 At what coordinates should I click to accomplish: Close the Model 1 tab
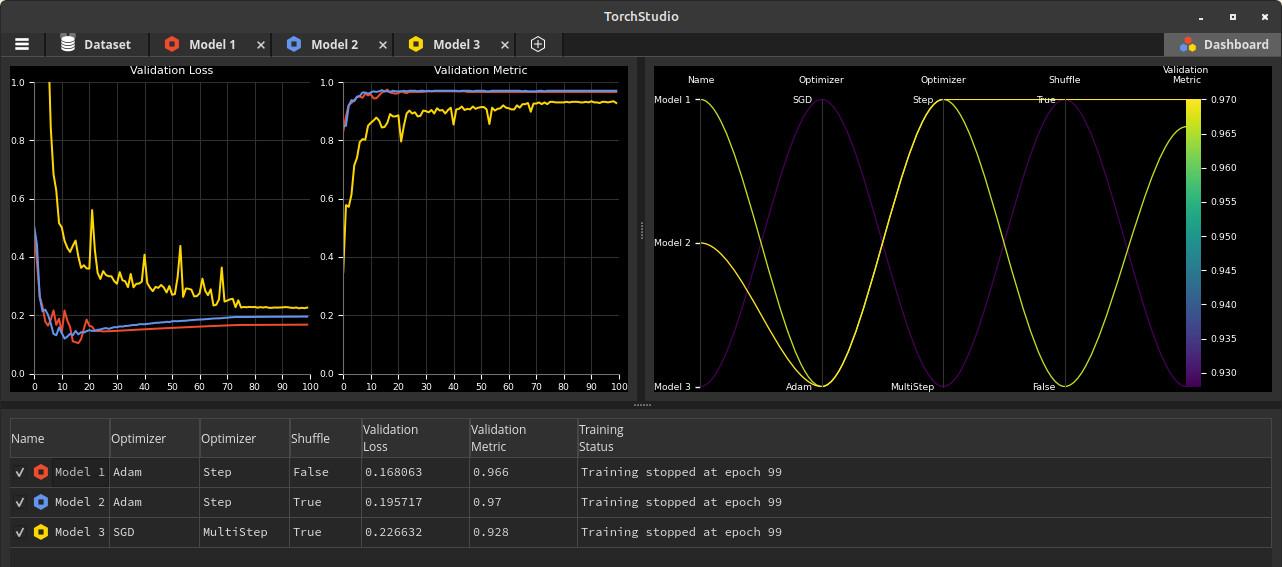261,45
